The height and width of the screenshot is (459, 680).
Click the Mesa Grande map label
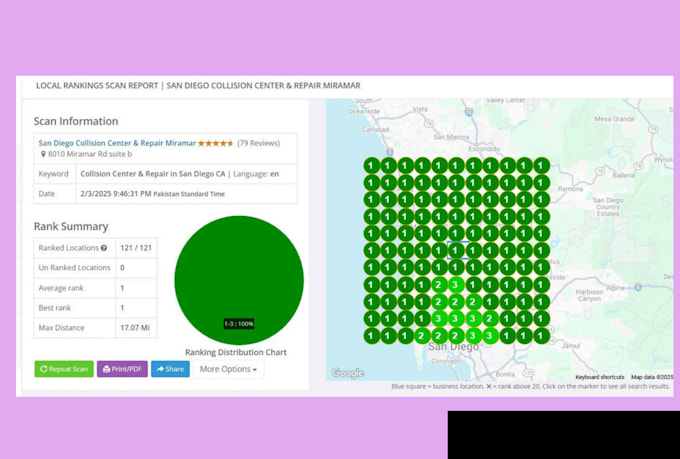[614, 119]
